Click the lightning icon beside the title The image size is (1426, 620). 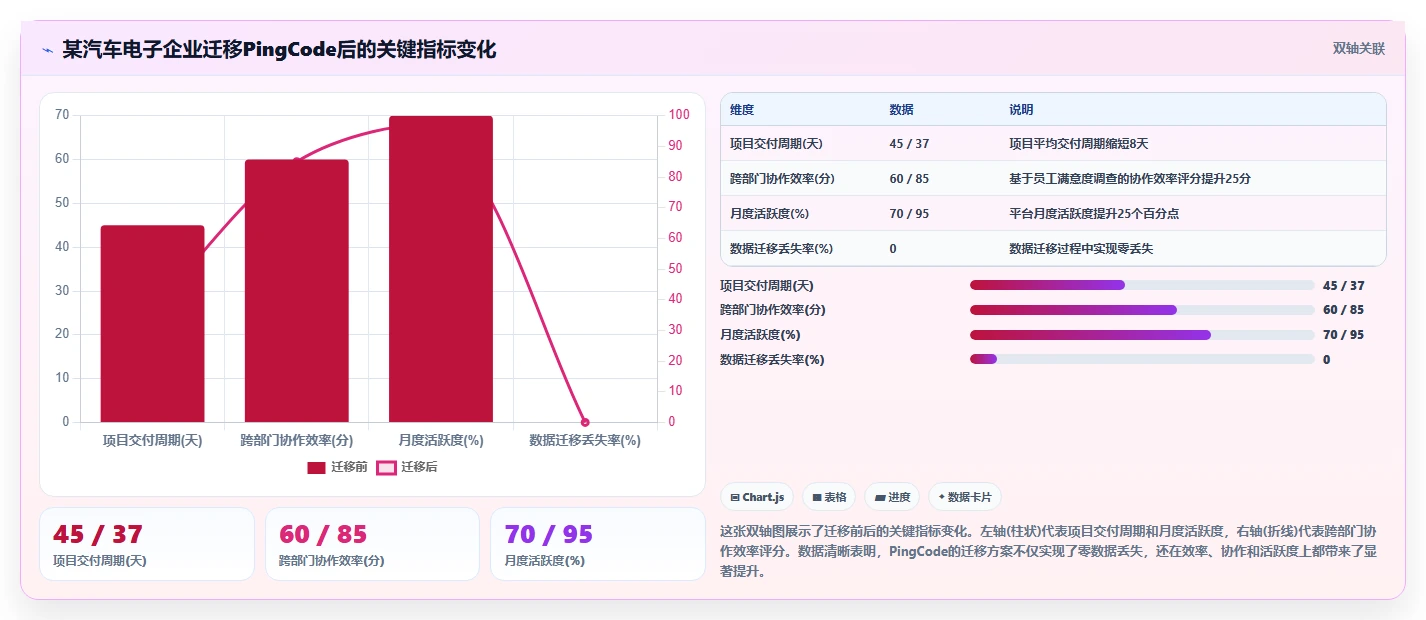[x=47, y=50]
